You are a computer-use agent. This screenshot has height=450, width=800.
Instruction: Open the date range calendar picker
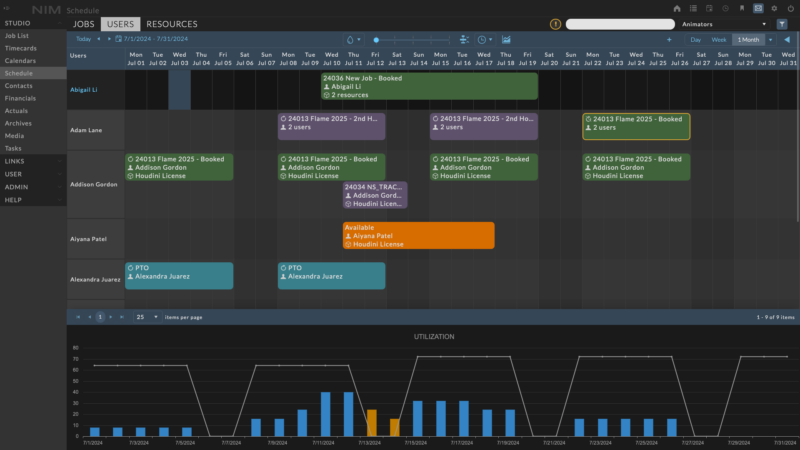pos(118,39)
